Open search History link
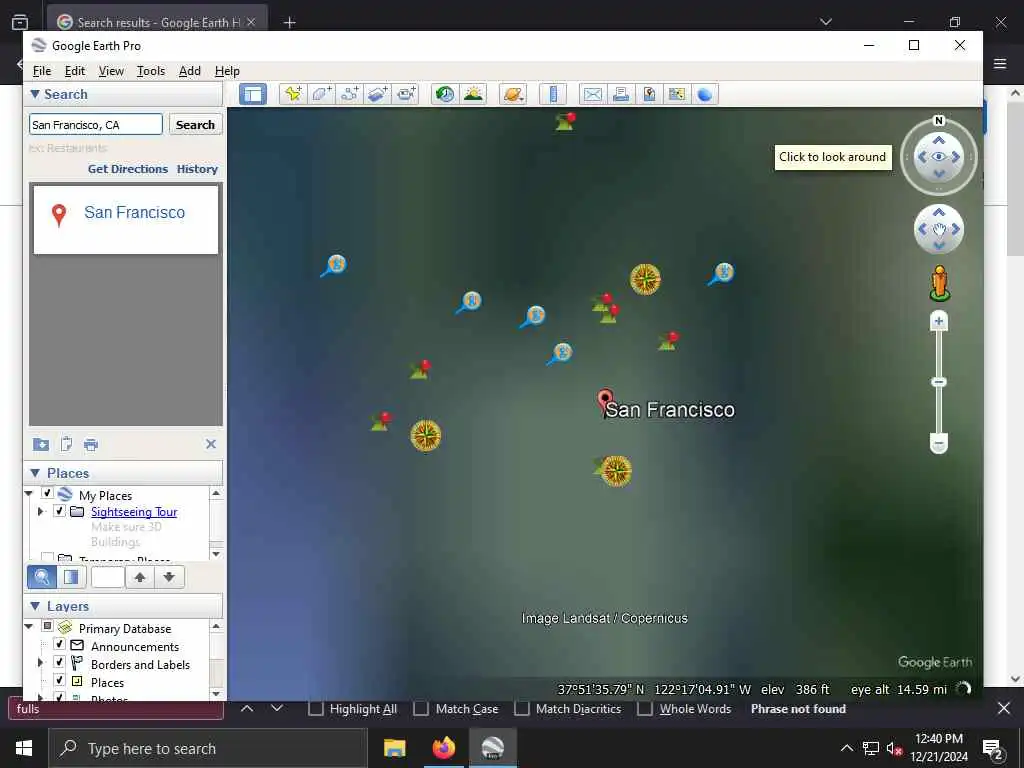 (x=197, y=169)
